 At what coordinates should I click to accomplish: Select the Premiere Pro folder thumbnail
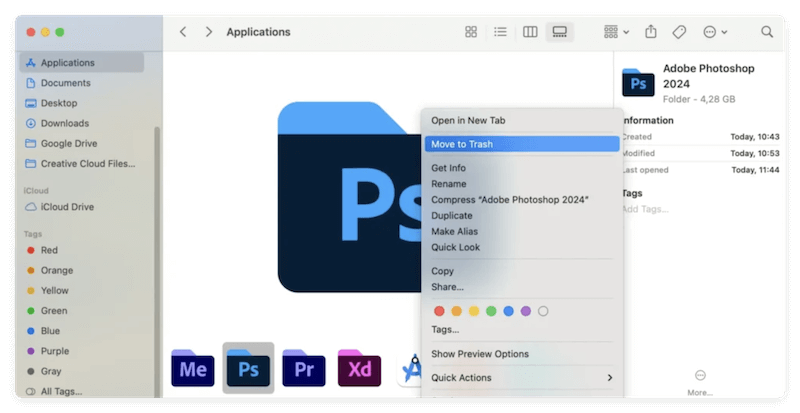pos(304,368)
